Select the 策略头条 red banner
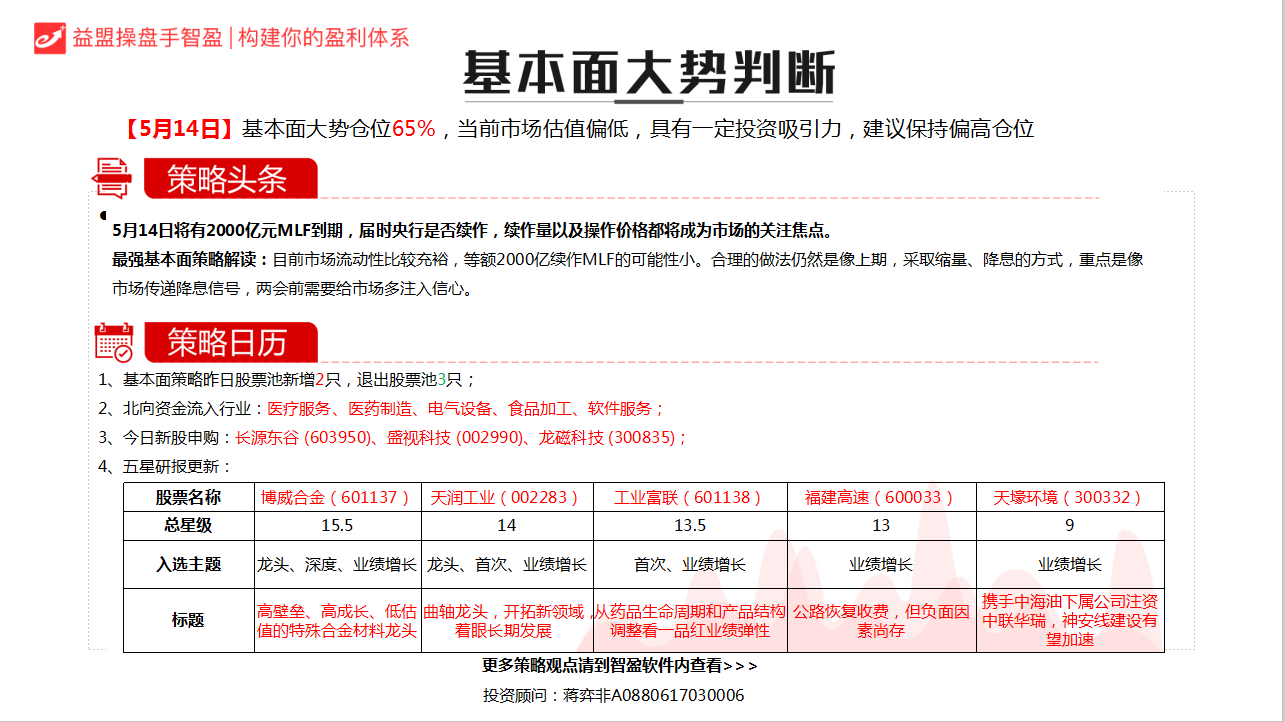The height and width of the screenshot is (722, 1285). point(229,179)
